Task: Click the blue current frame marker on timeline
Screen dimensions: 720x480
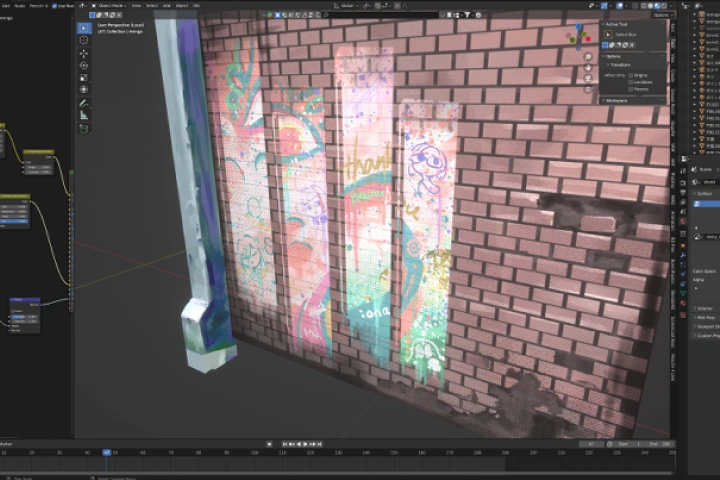Action: (106, 452)
